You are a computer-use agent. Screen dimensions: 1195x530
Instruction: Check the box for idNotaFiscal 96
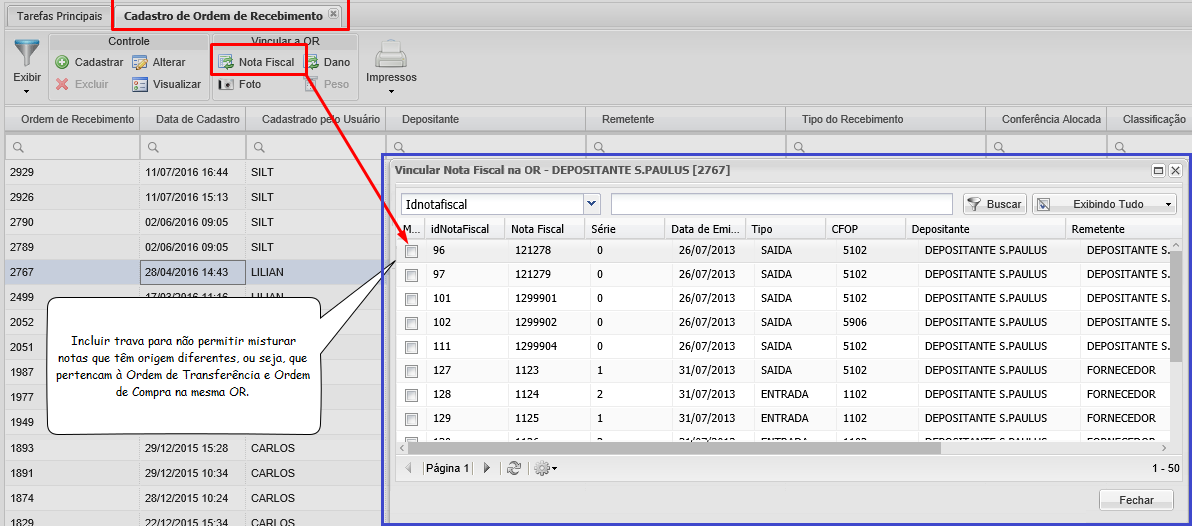[411, 251]
